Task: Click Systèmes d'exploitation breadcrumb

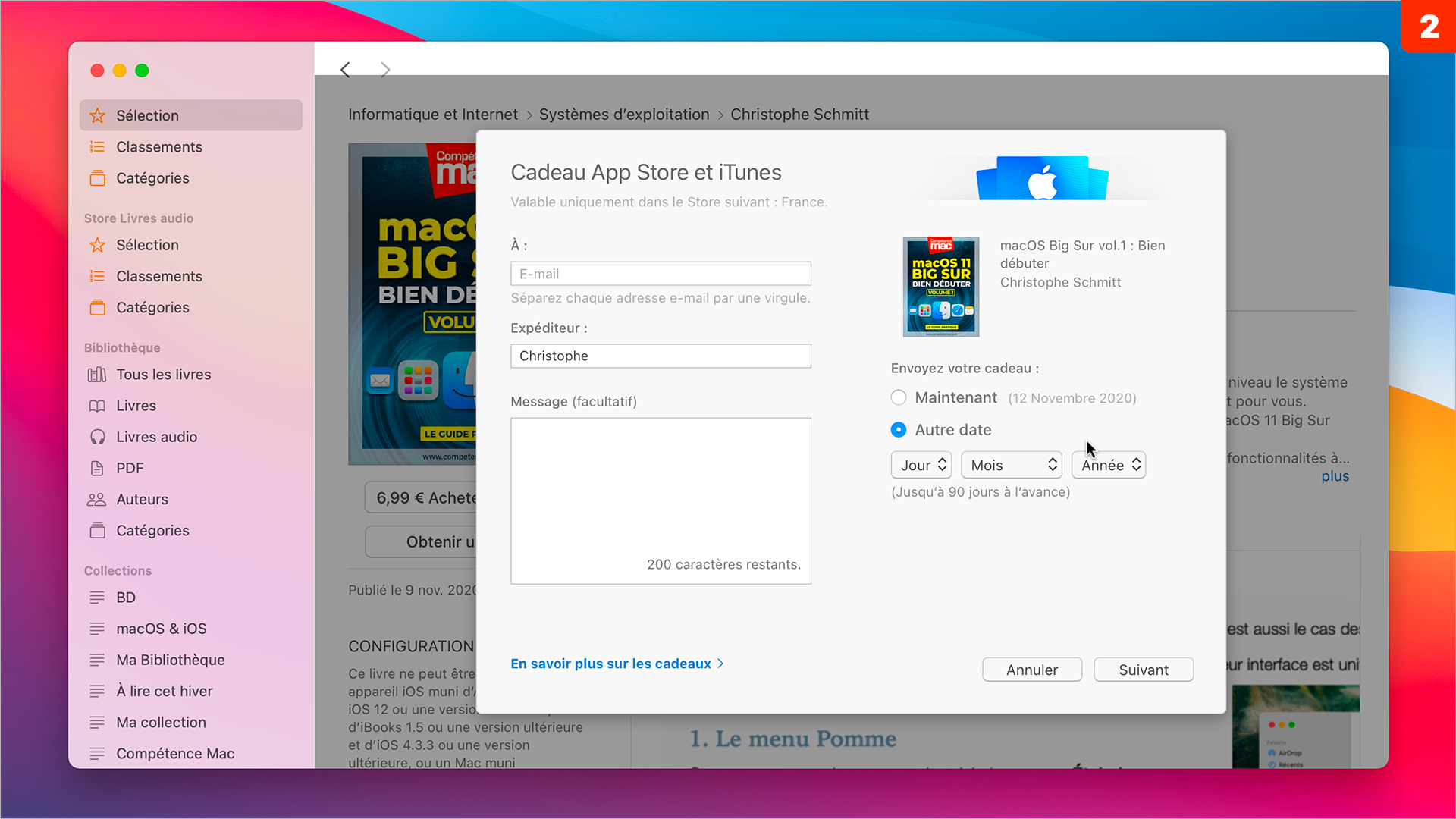Action: point(624,115)
